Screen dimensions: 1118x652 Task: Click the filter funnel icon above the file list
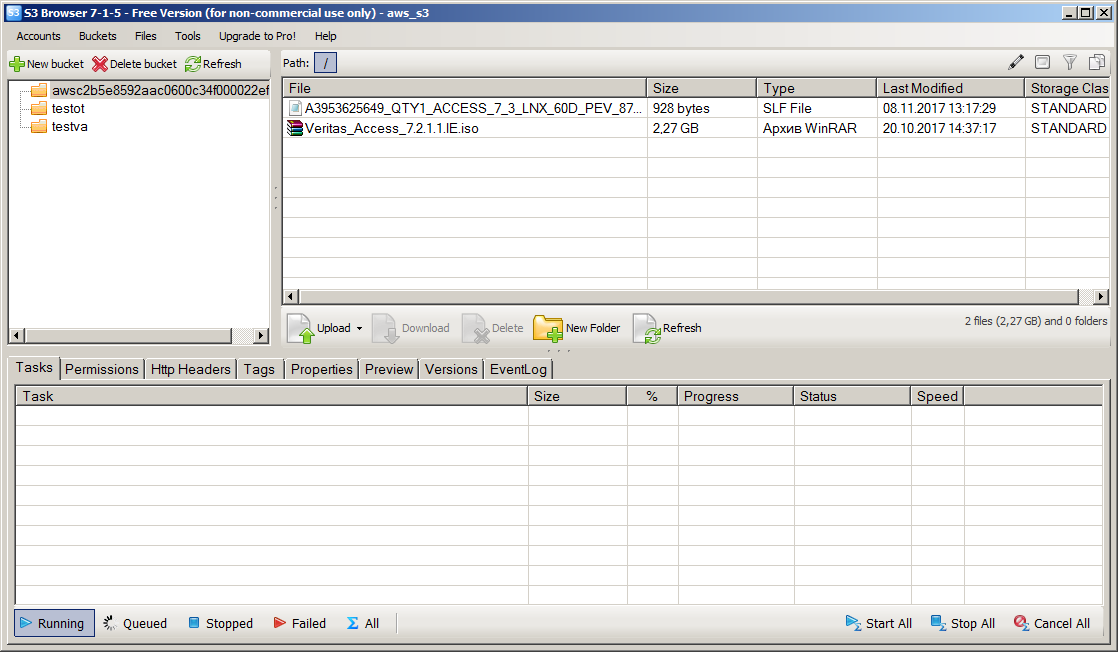click(1070, 61)
